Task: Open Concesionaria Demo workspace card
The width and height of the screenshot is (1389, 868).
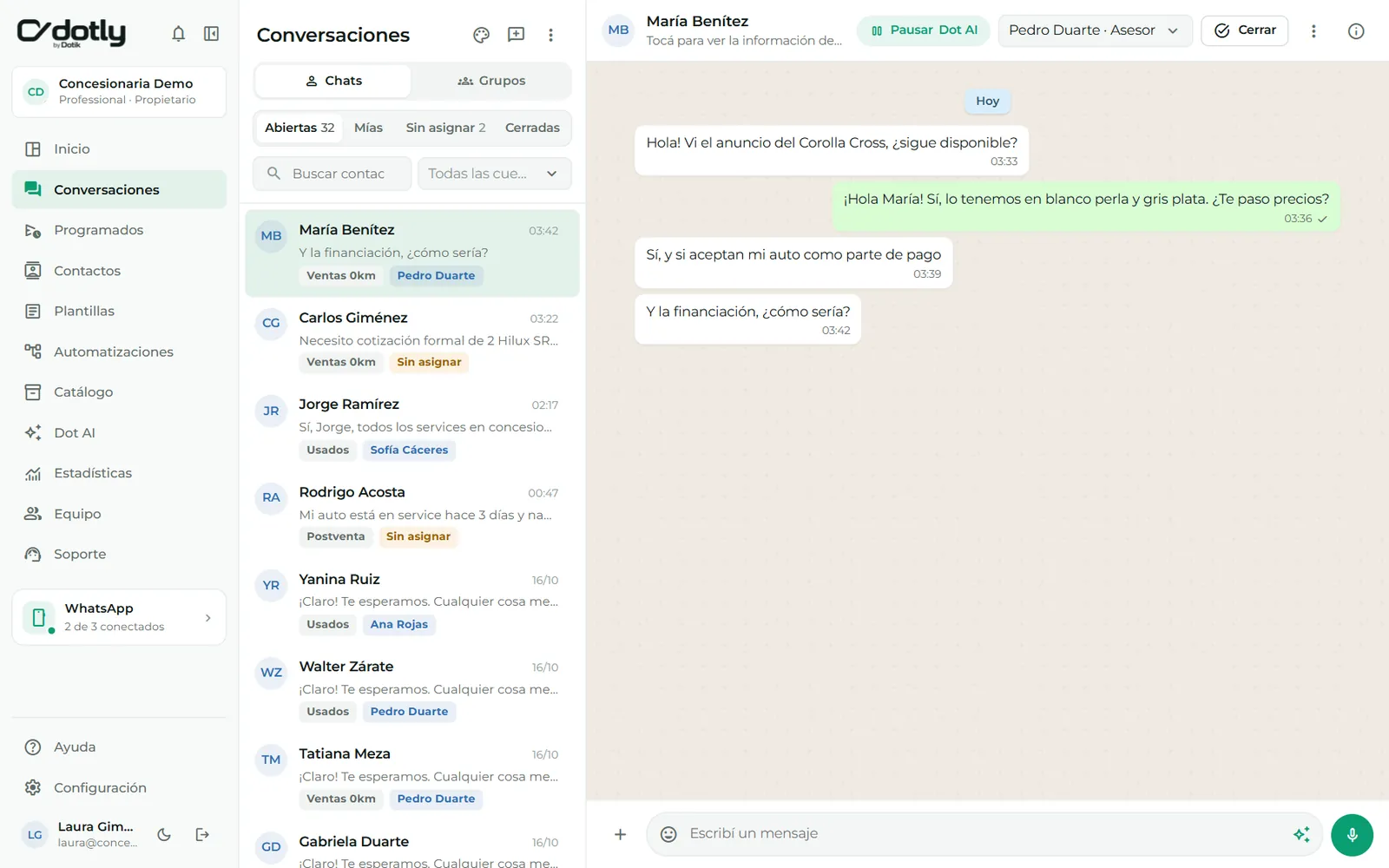Action: 119,92
